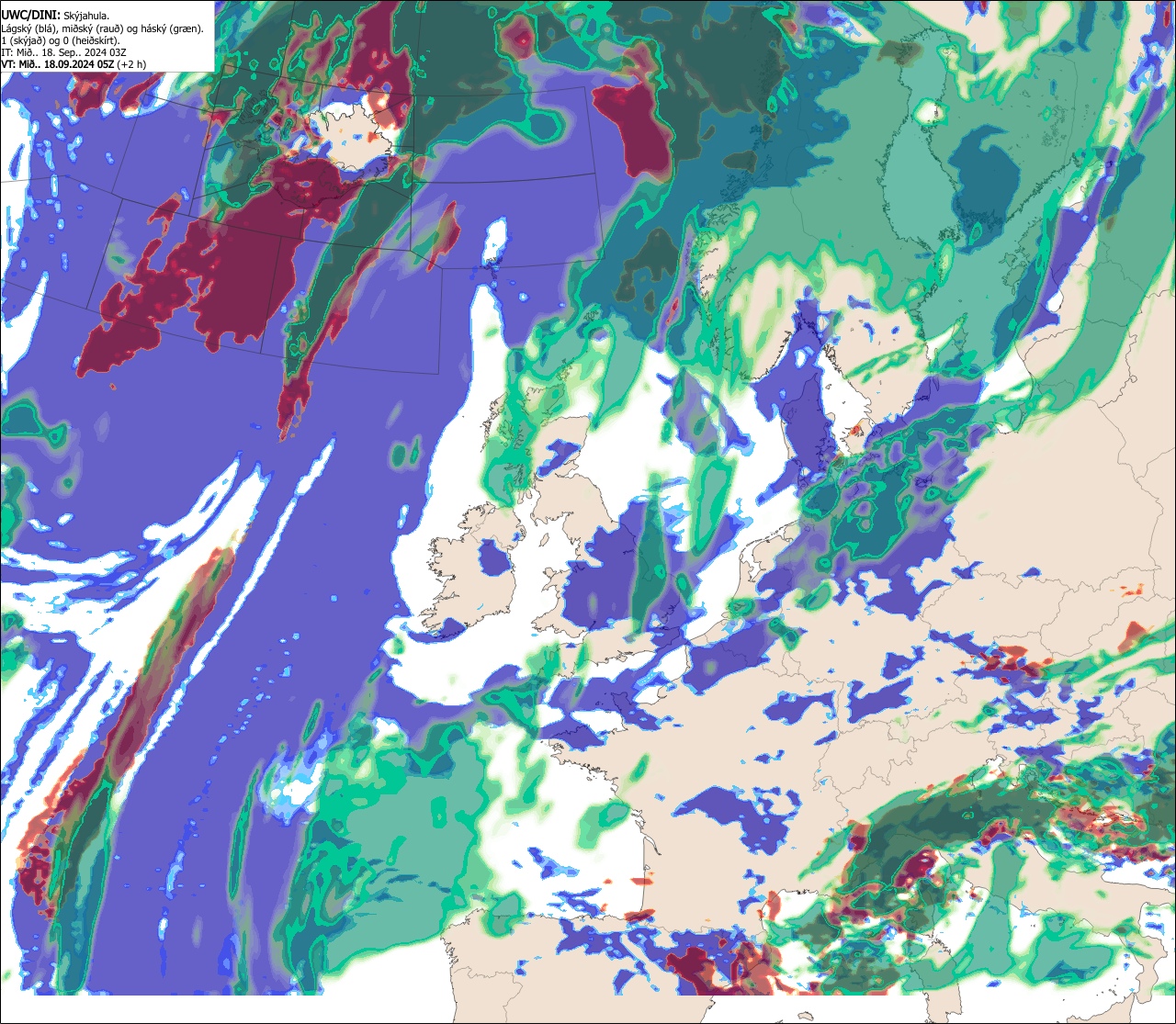The image size is (1176, 1024).
Task: Click the legend line "1 (skýjað) og 0 (heiðskírt)."
Action: [60, 39]
